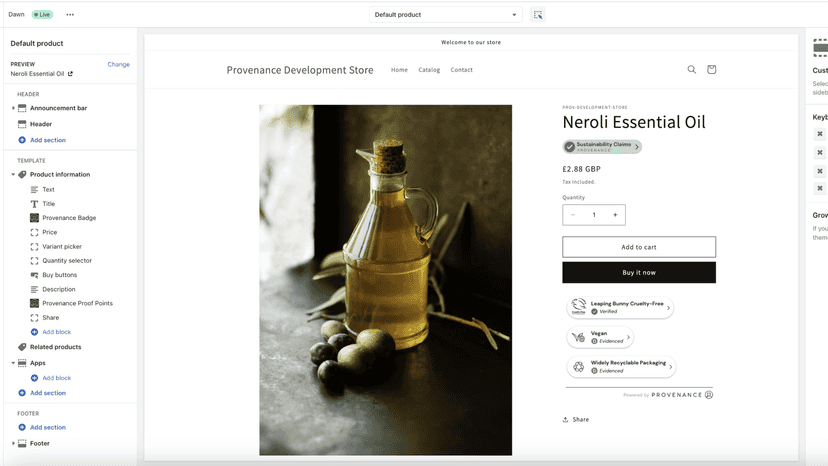Open the Vegan proof point
828x466 pixels.
point(600,337)
